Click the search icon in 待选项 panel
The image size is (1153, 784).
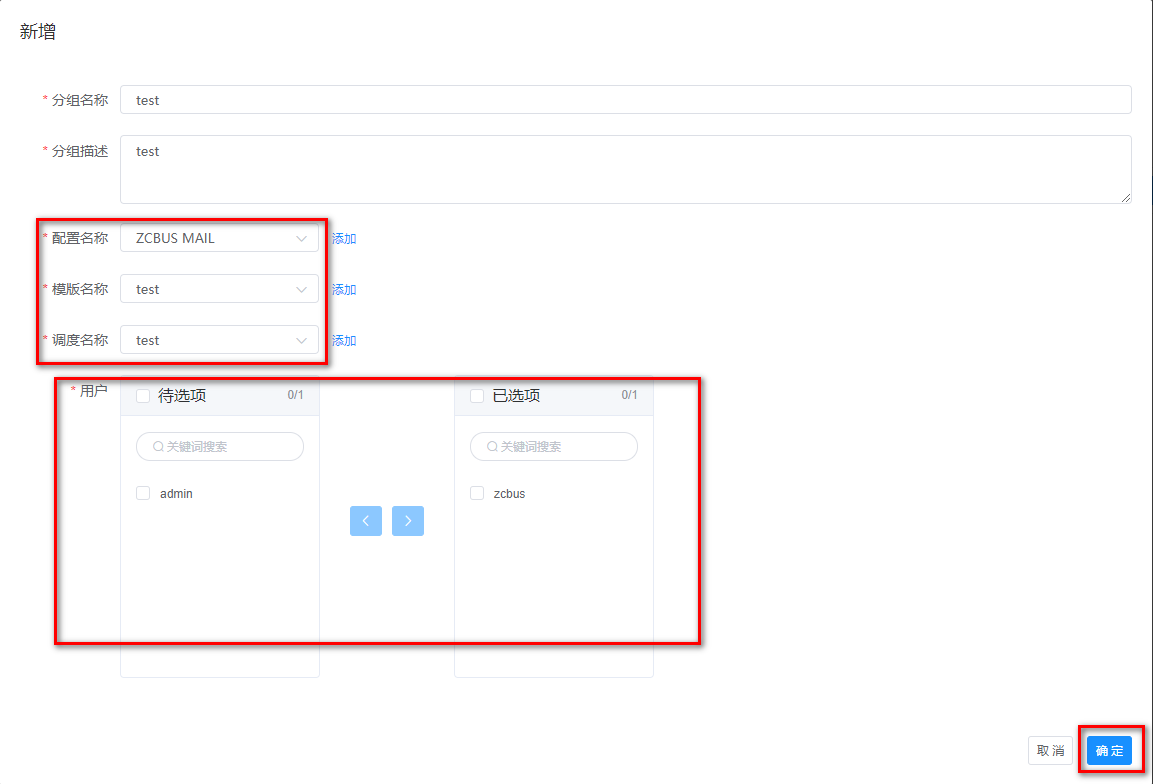(x=158, y=447)
